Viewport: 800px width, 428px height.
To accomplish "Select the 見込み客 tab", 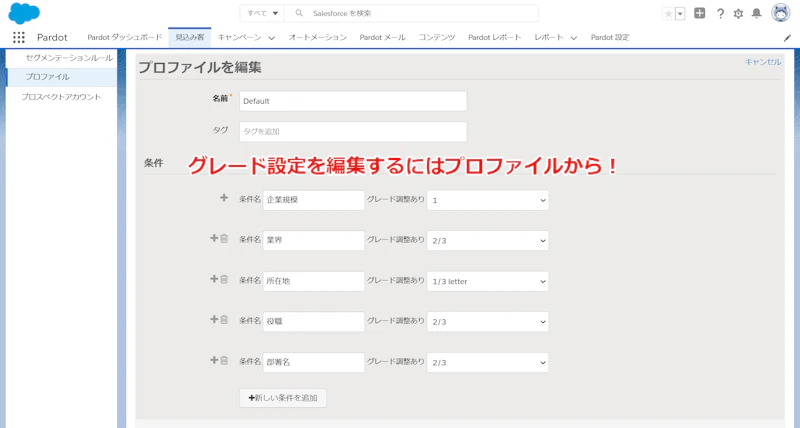I will click(190, 37).
